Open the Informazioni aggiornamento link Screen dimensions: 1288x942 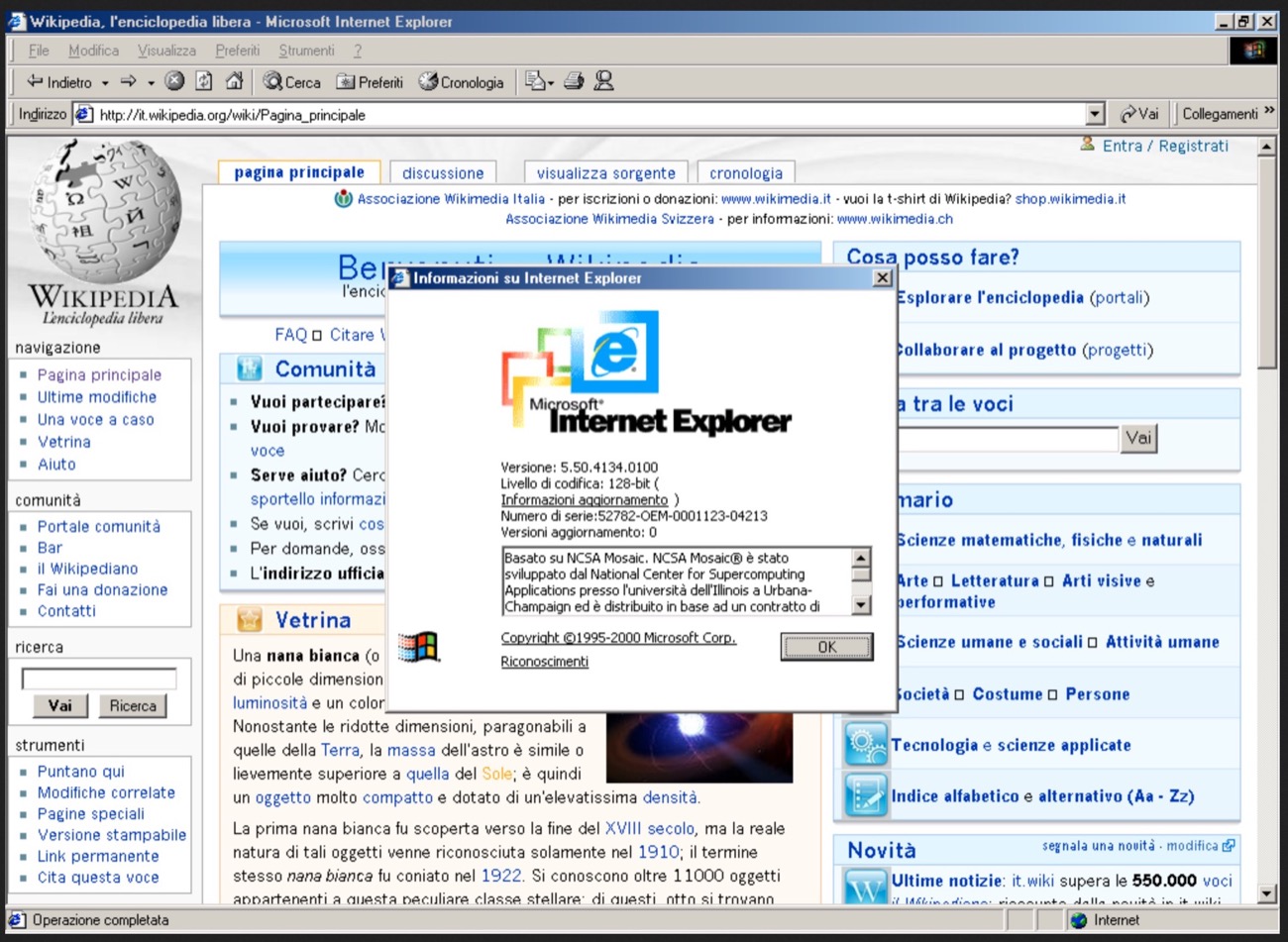point(585,500)
